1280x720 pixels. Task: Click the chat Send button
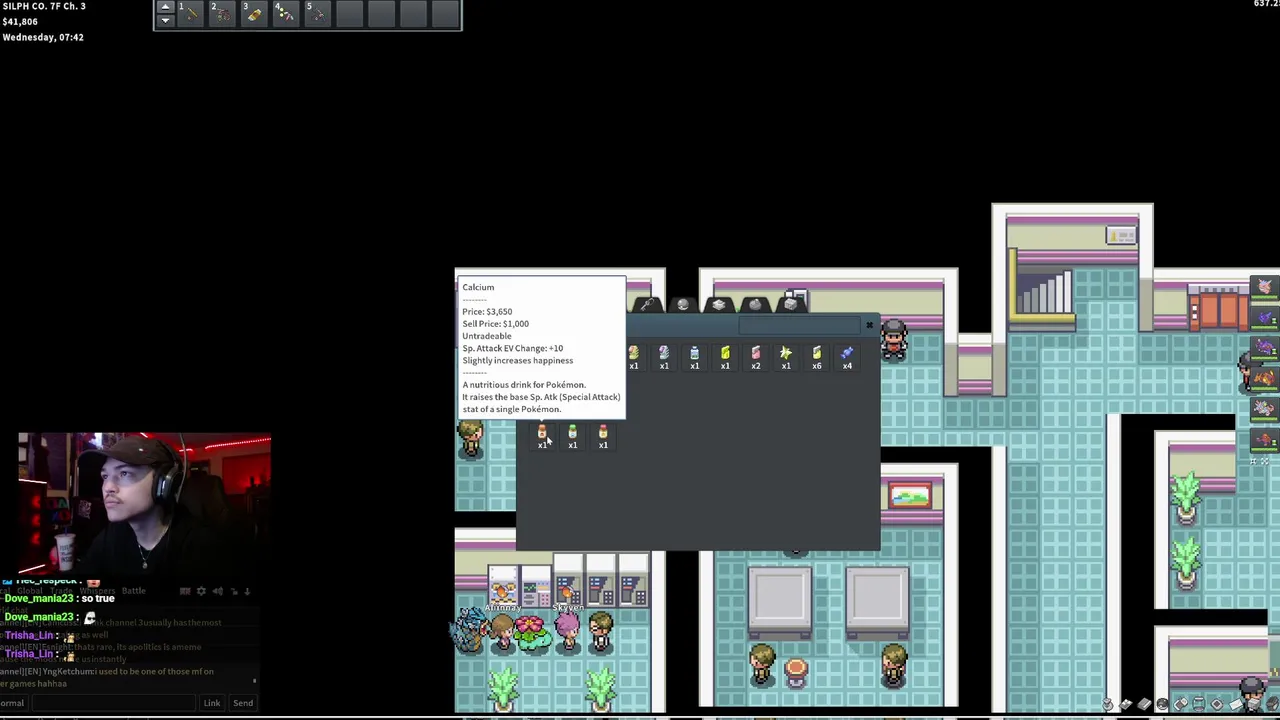[243, 703]
